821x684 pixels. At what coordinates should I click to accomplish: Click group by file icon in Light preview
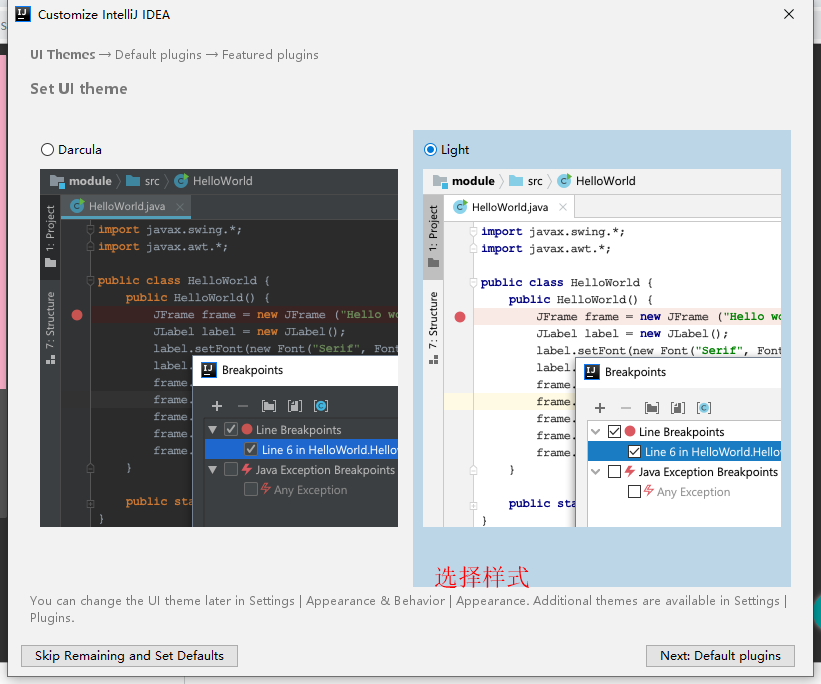coord(678,408)
